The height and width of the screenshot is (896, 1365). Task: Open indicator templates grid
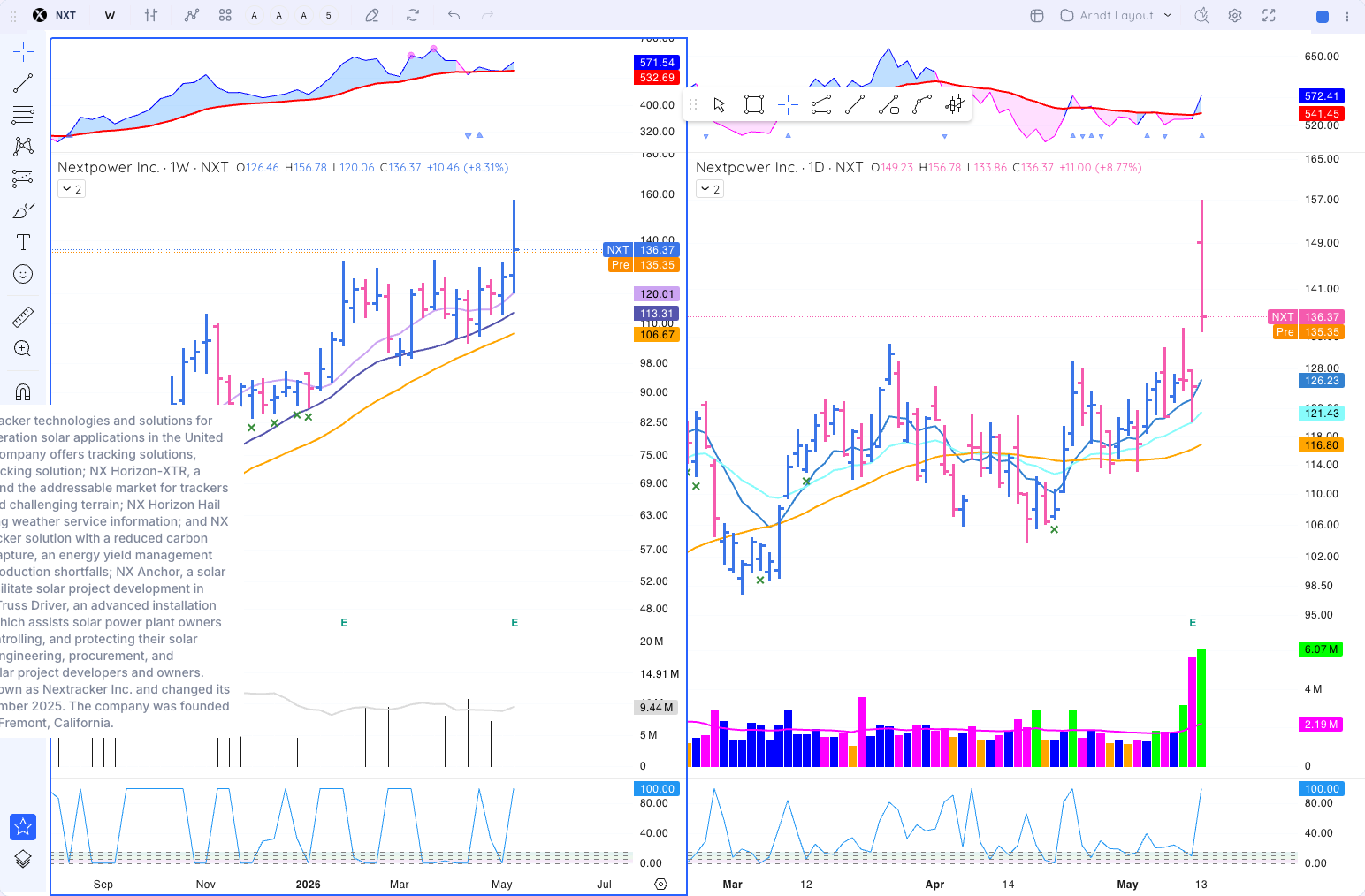click(225, 15)
